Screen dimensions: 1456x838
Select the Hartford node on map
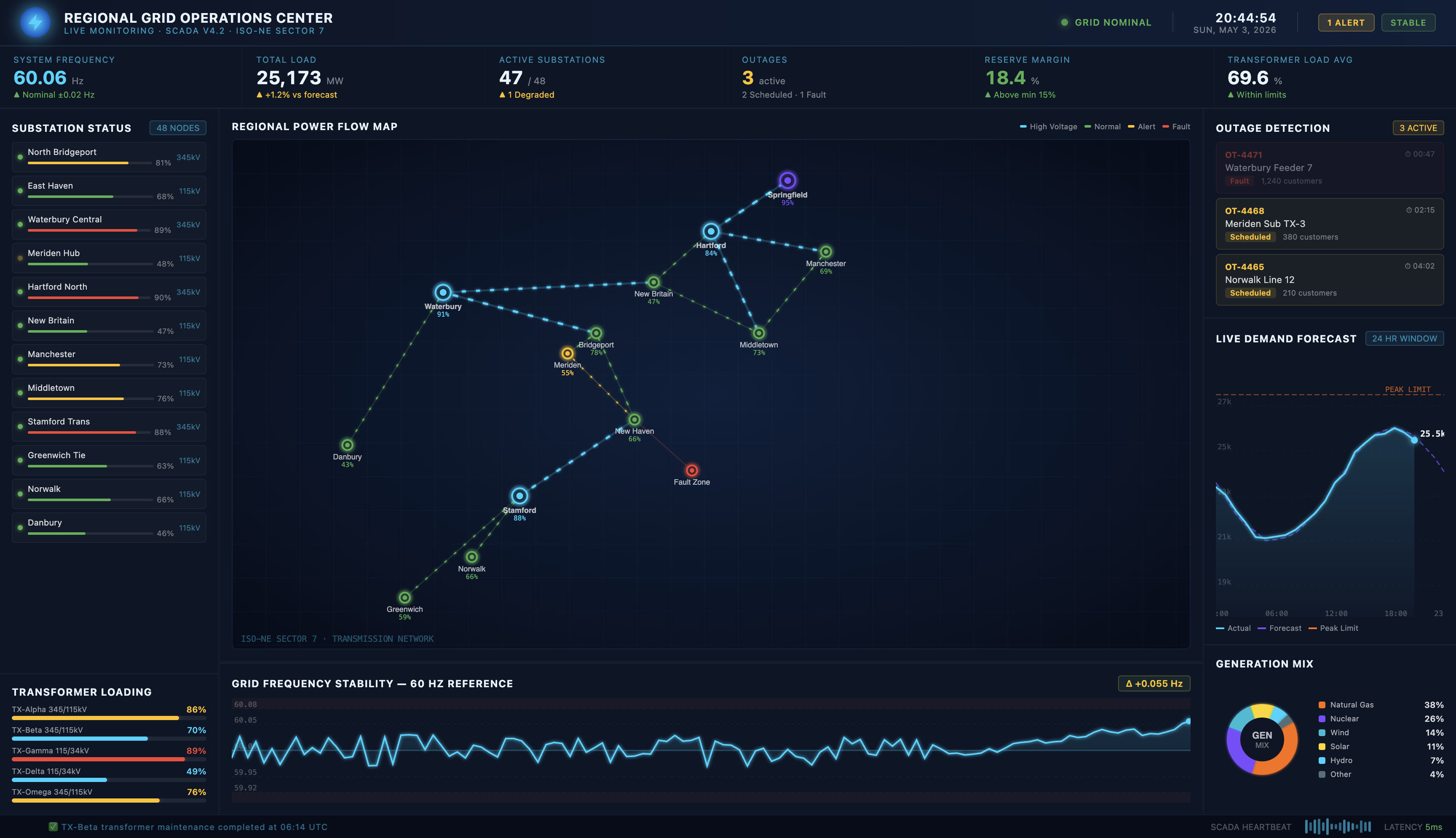click(710, 231)
